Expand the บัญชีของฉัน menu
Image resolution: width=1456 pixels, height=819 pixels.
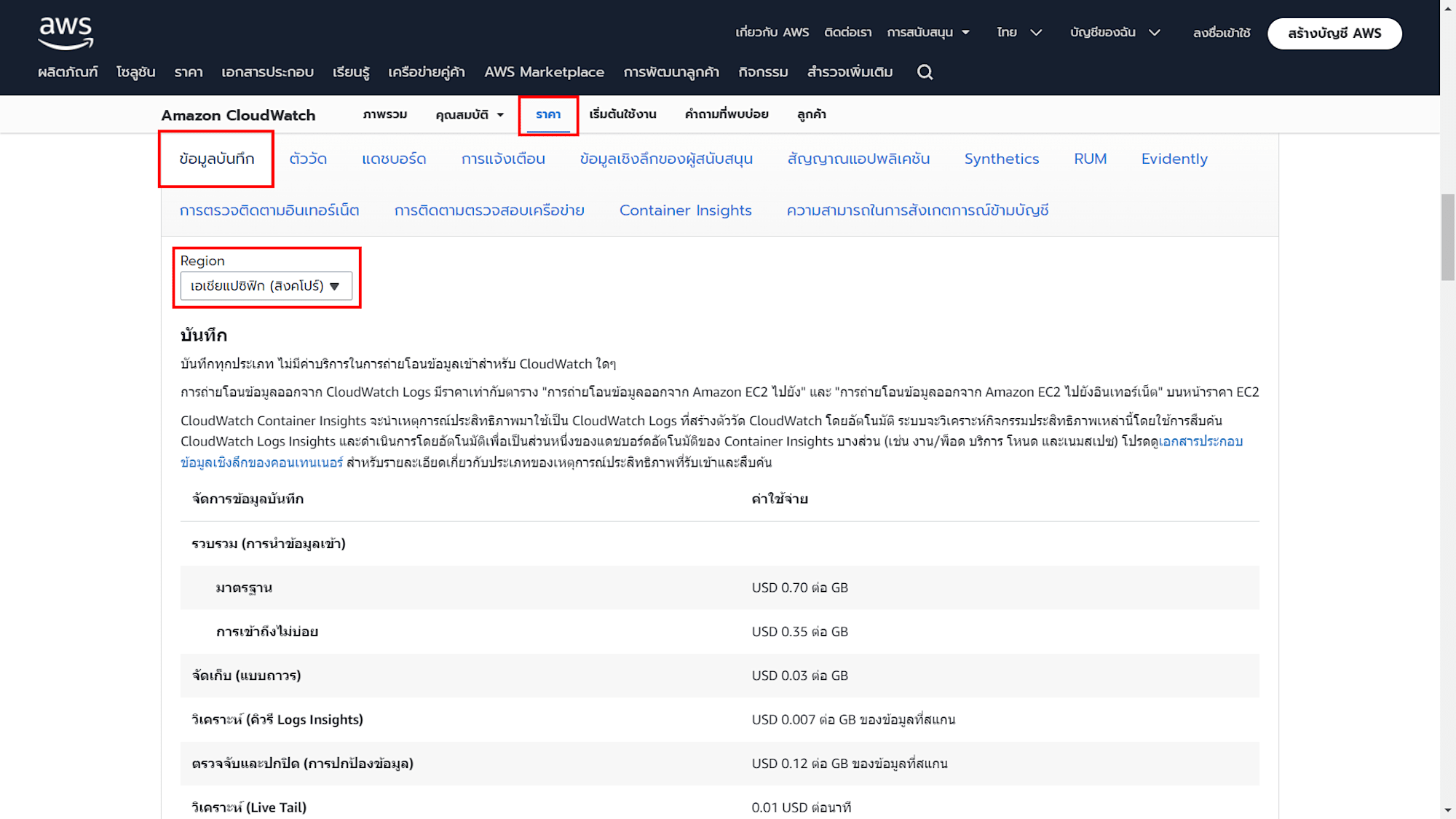(x=1115, y=33)
